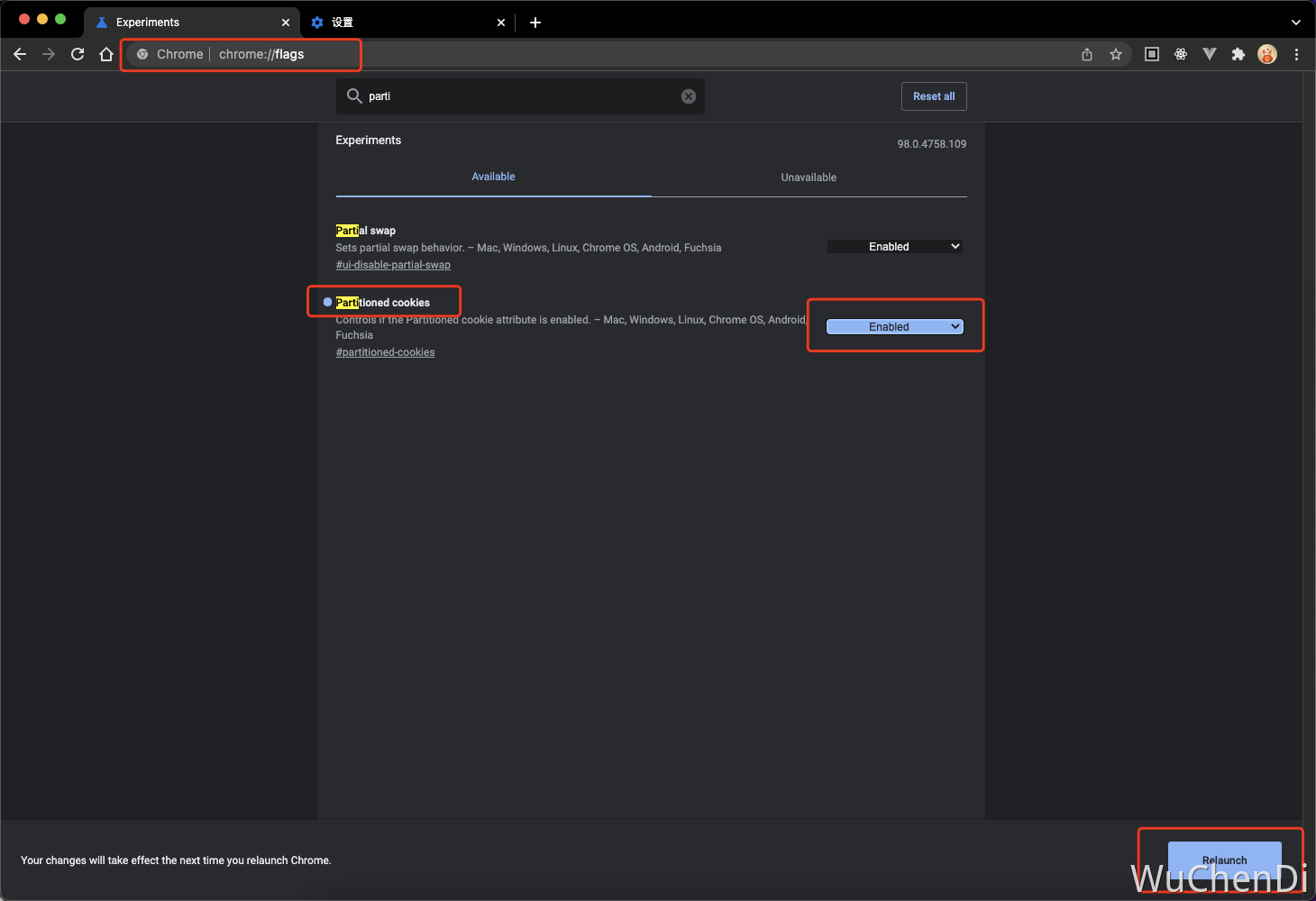Image resolution: width=1316 pixels, height=901 pixels.
Task: Click the share page icon
Action: click(x=1087, y=54)
